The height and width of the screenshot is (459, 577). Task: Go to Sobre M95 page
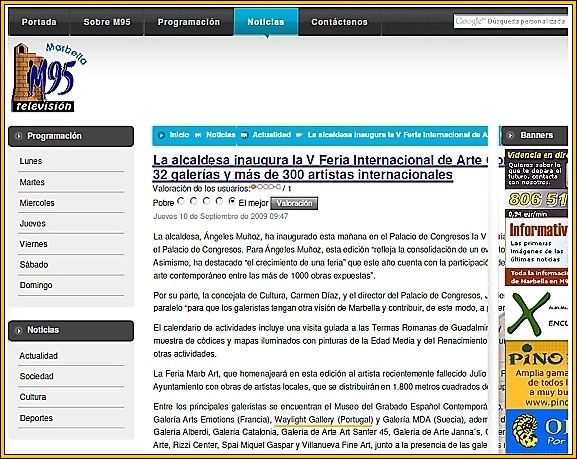point(107,22)
